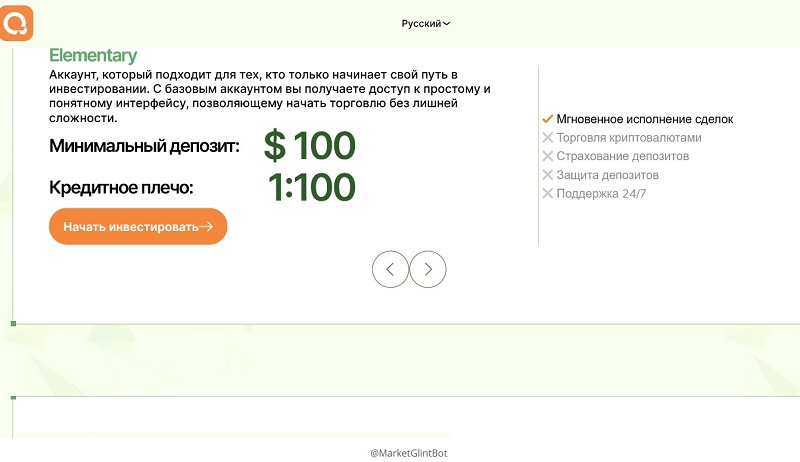Click the arrow icon inside Начать инвестировать
Screen dimensions: 800x462
206,226
